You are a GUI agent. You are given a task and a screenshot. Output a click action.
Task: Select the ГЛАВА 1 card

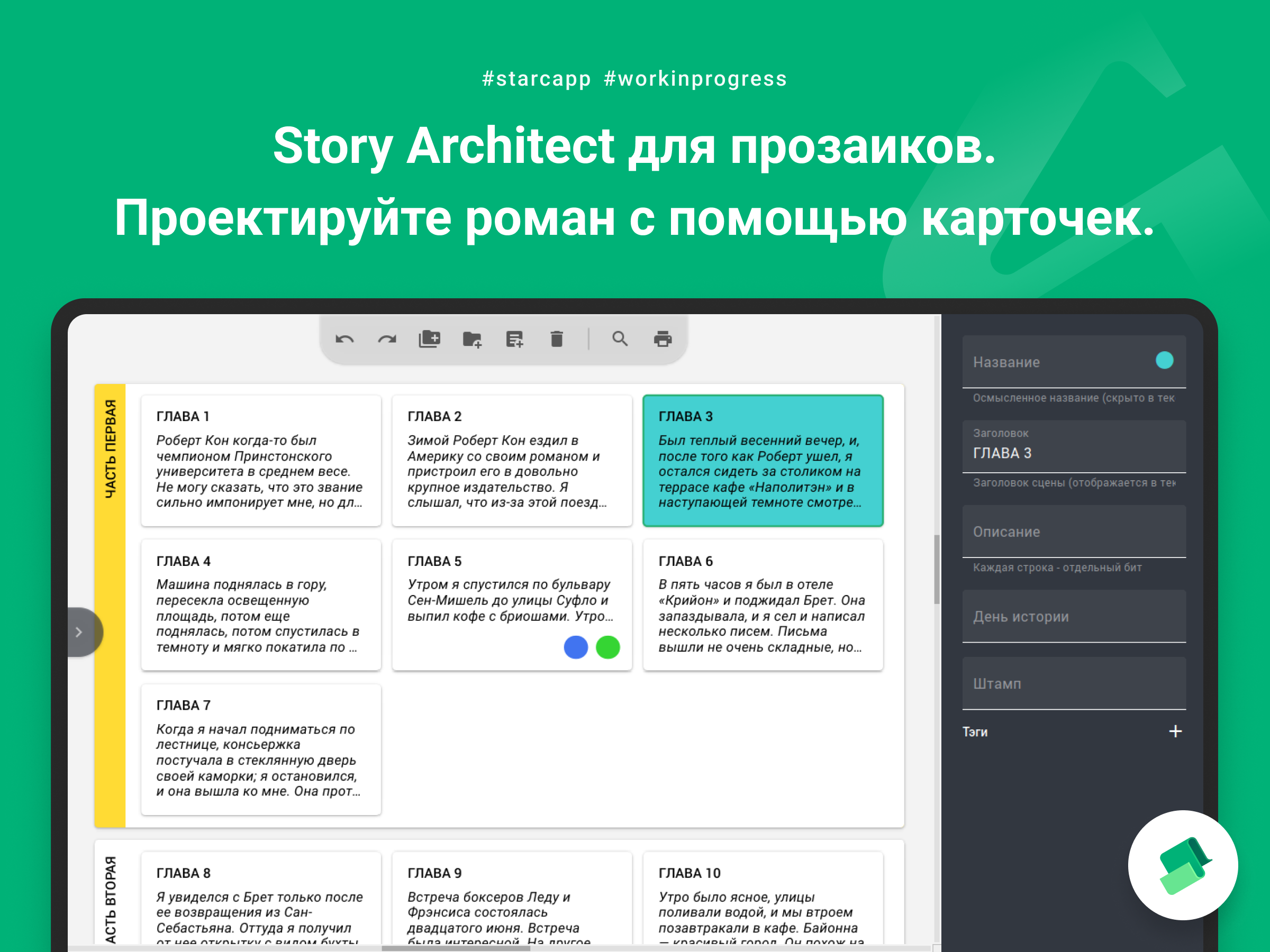[261, 460]
